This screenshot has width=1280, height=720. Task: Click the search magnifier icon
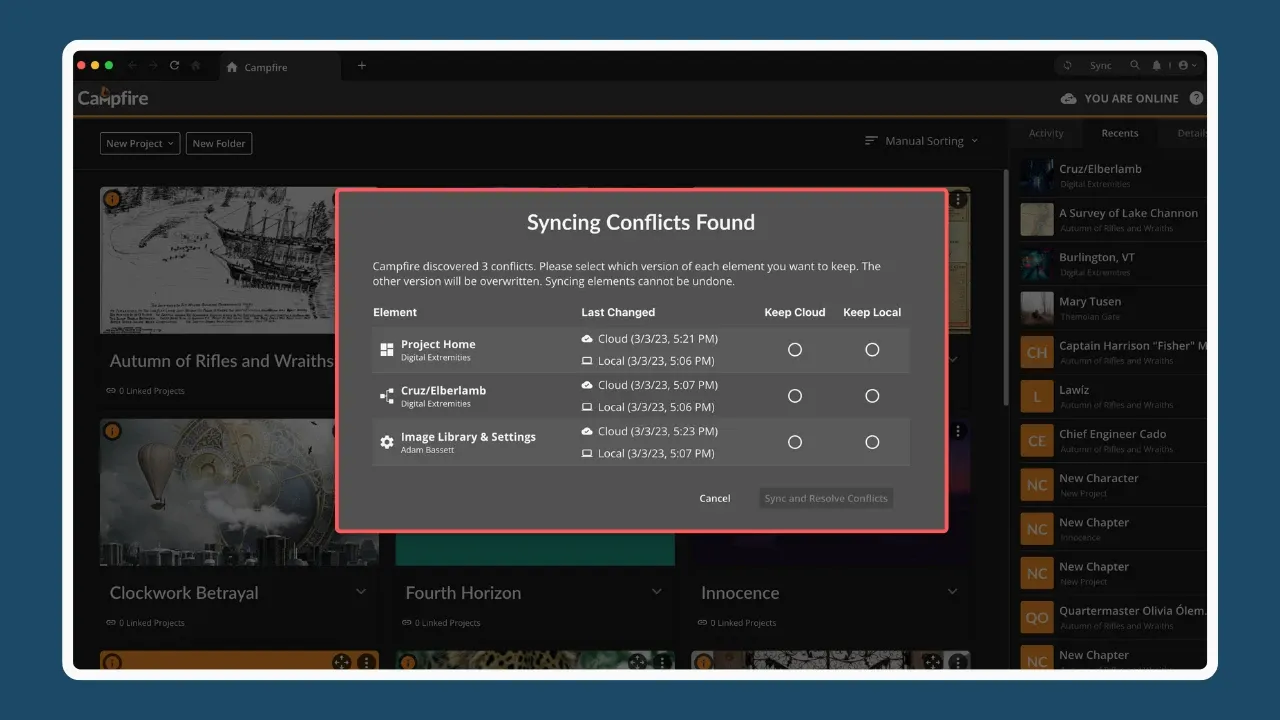click(x=1135, y=66)
